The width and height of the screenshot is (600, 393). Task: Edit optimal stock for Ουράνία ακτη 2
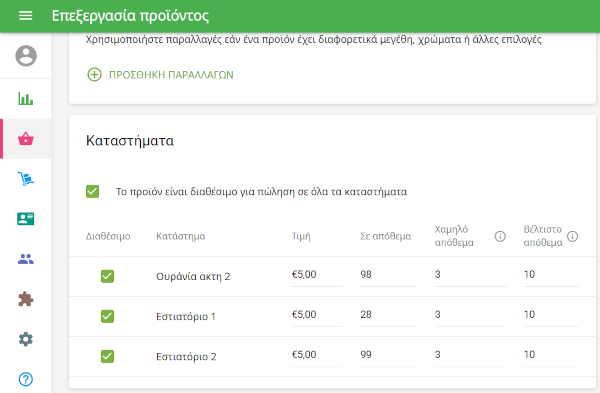coord(551,276)
